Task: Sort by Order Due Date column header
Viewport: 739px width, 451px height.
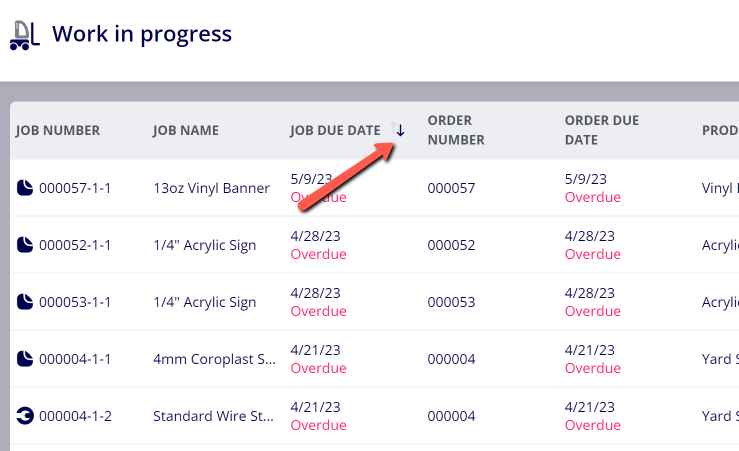Action: [x=601, y=130]
